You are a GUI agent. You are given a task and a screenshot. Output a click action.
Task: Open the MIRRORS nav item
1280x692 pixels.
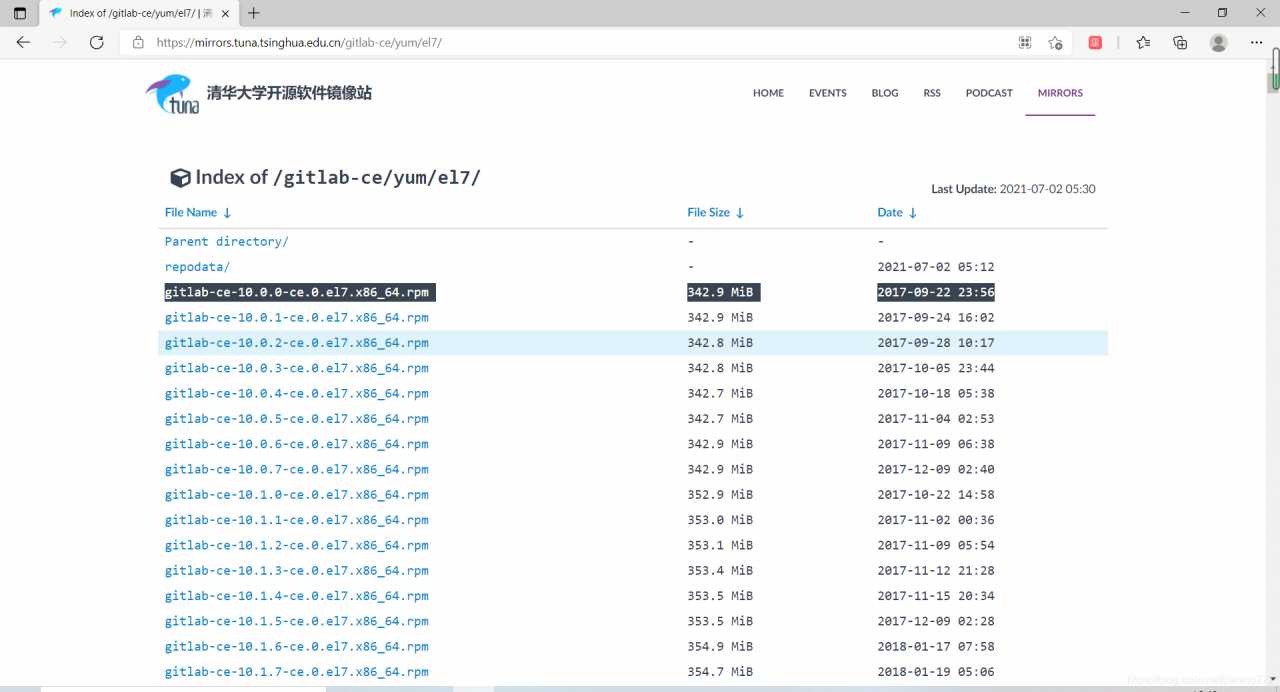(x=1060, y=93)
